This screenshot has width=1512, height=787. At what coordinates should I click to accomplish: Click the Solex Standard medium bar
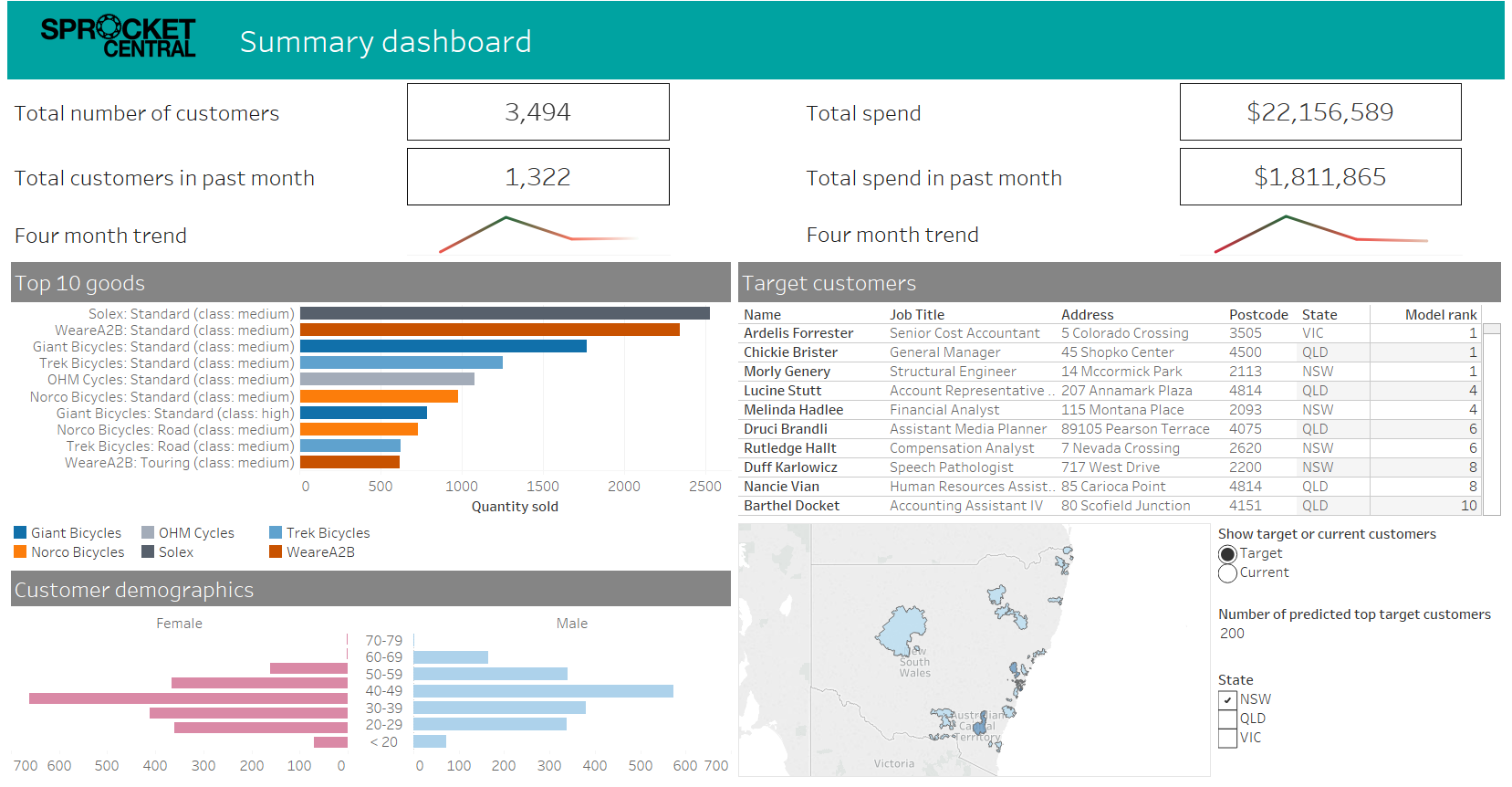(x=505, y=313)
